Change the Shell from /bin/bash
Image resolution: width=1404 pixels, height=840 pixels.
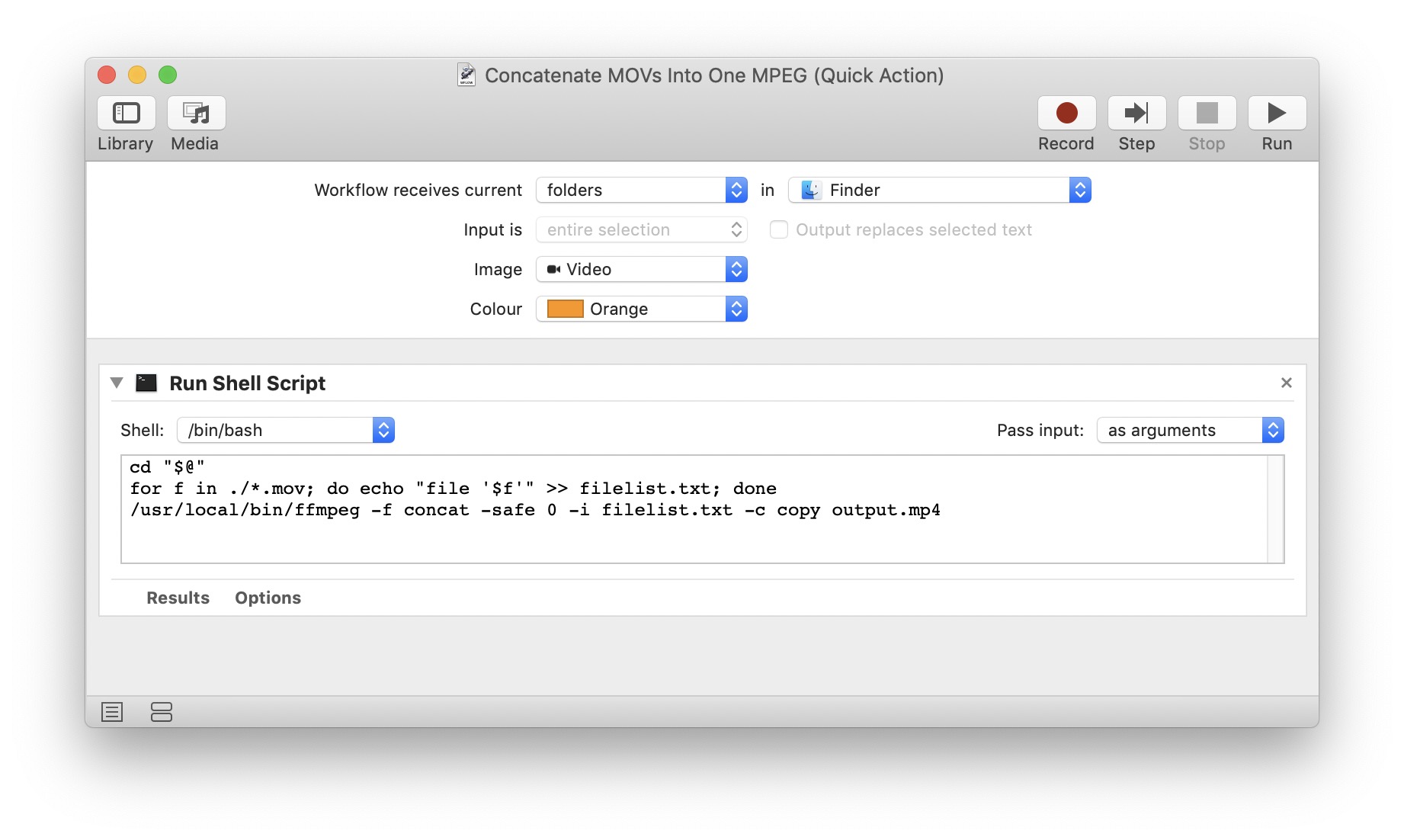coord(285,429)
